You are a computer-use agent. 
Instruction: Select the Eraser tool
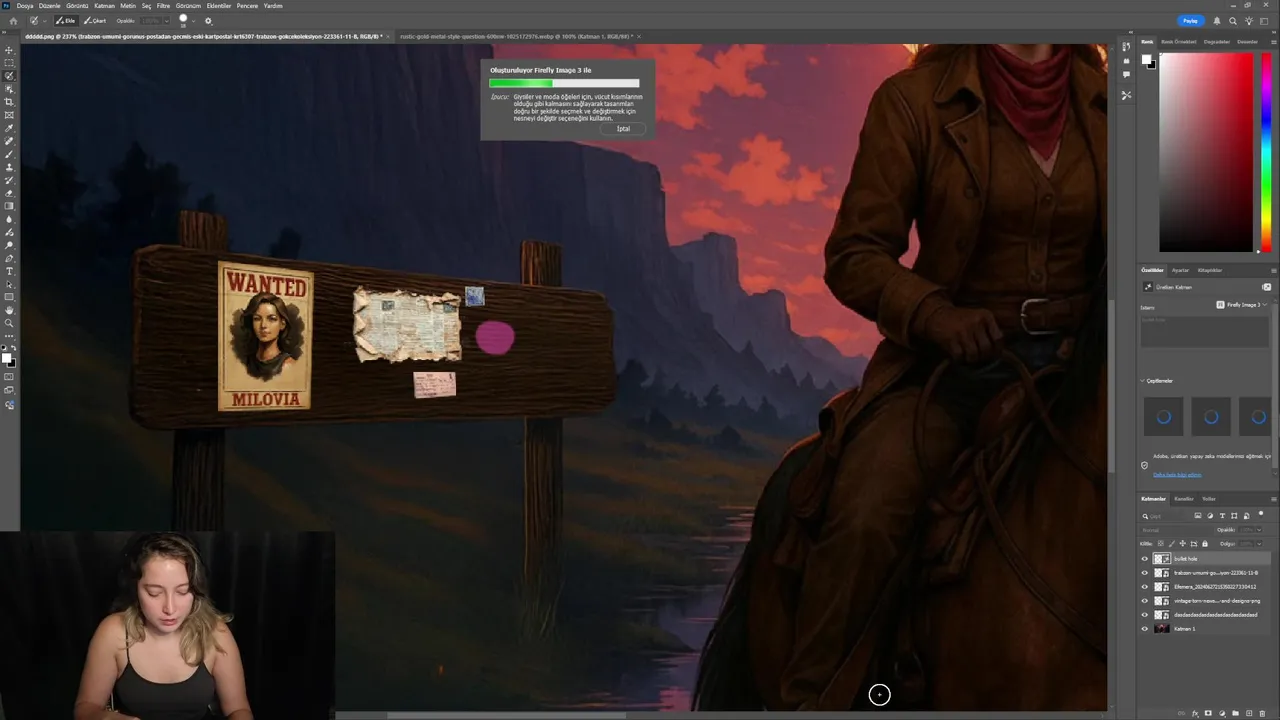click(x=9, y=193)
